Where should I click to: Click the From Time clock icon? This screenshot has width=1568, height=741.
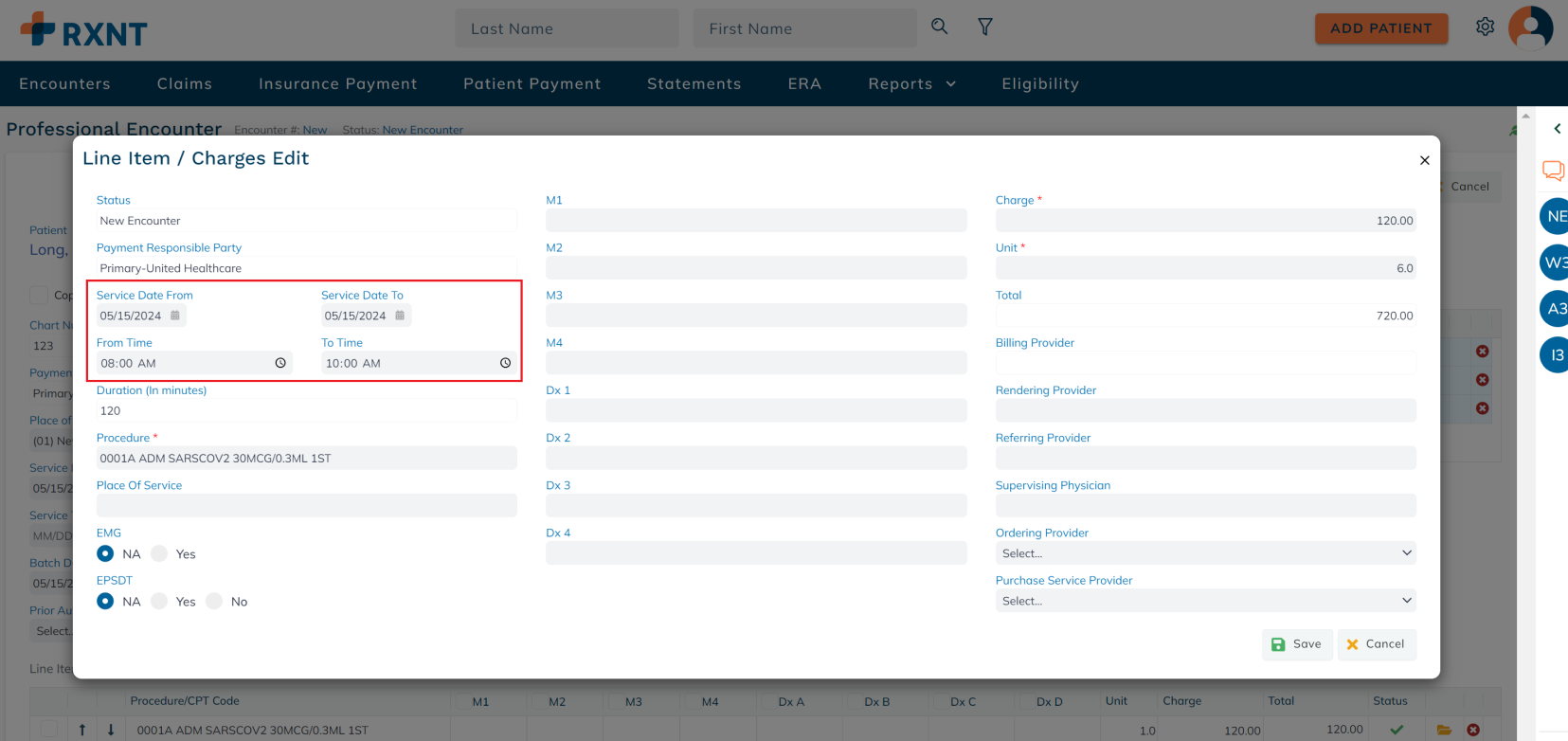tap(280, 363)
